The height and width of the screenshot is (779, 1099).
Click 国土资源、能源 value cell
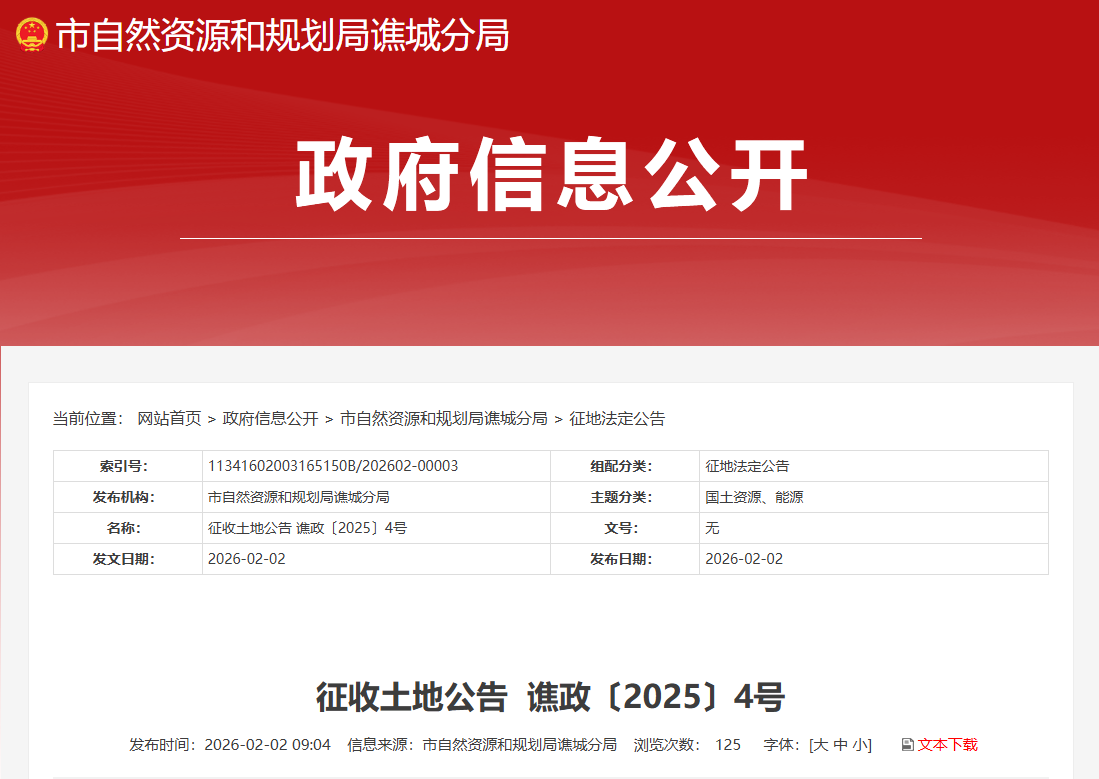874,497
